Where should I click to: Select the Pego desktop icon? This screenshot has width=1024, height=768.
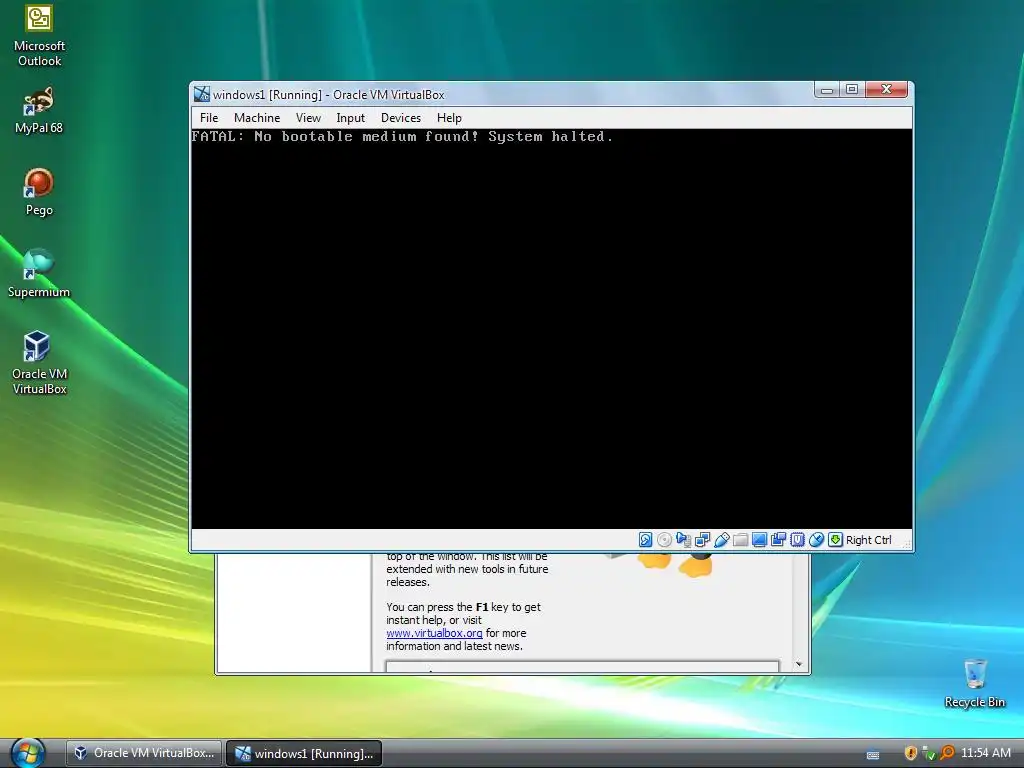pos(39,192)
